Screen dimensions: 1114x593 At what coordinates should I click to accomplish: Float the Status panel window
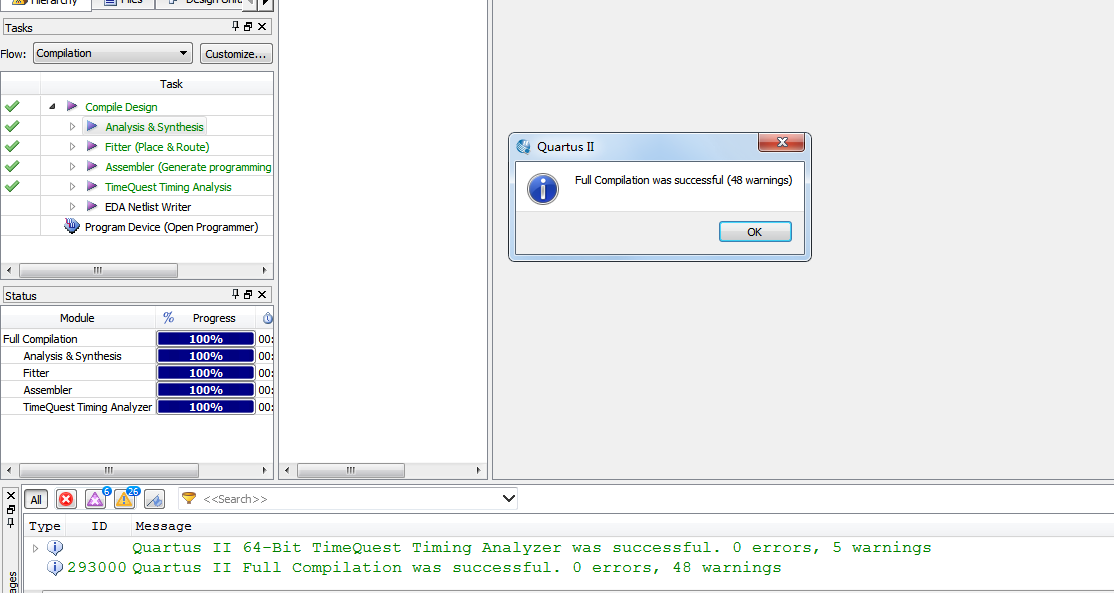(248, 295)
